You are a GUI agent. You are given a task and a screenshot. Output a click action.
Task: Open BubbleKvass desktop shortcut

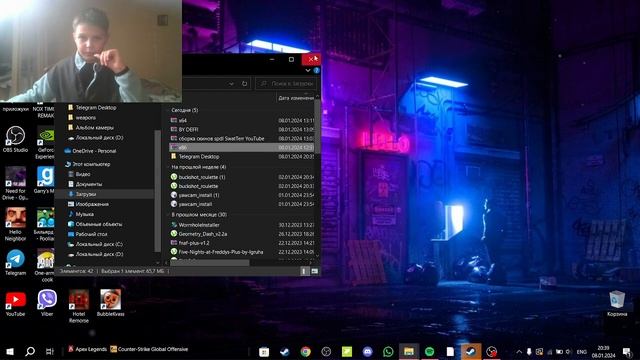point(111,303)
